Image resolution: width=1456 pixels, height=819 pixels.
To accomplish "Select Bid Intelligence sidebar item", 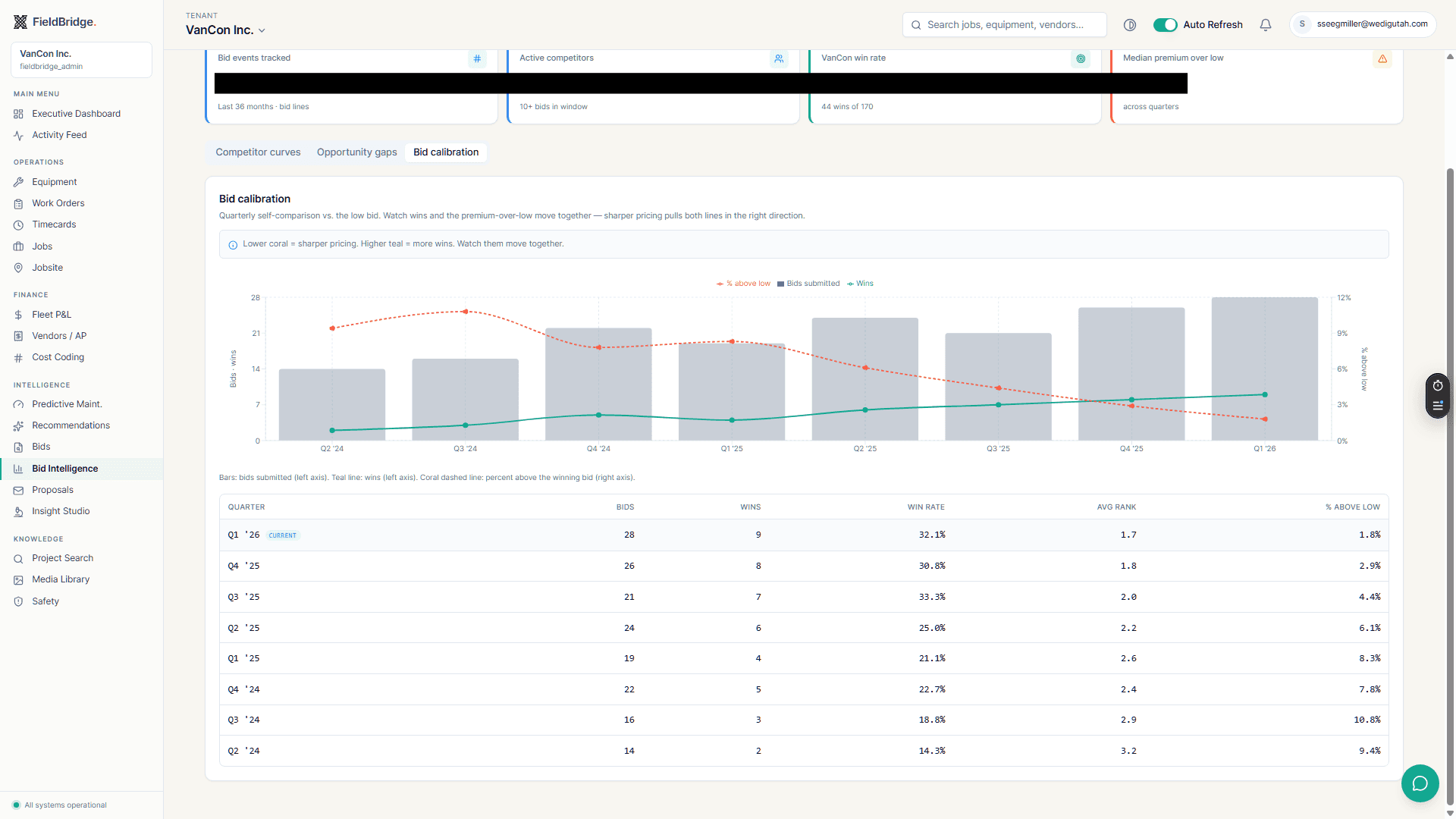I will click(81, 469).
